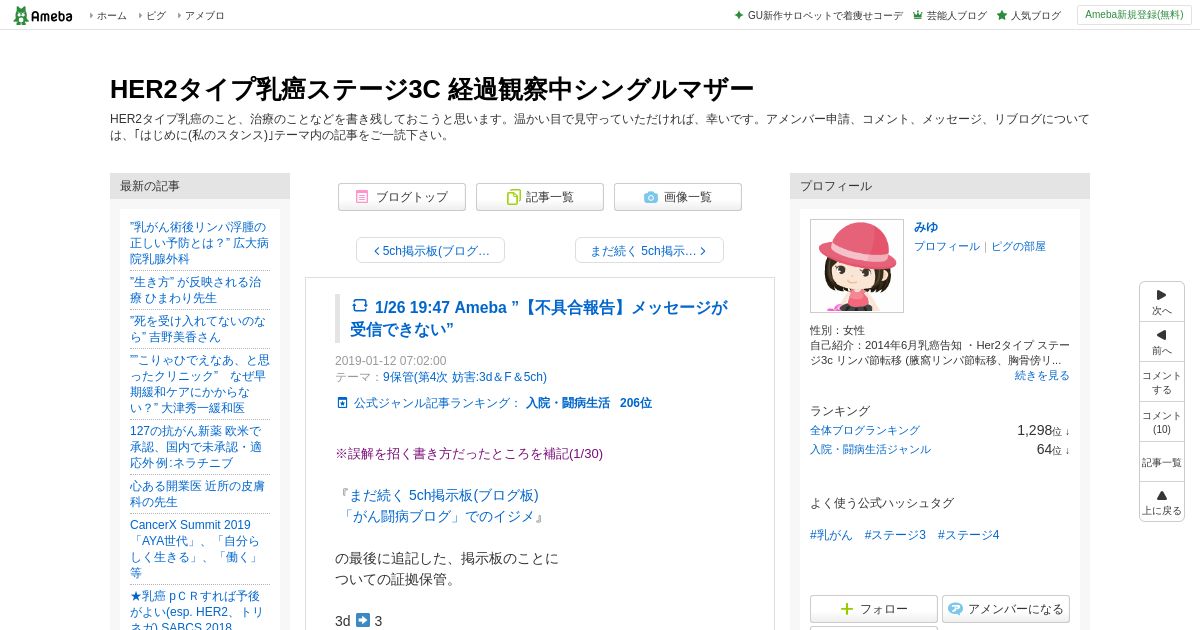Go to ブログトップ

coord(402,197)
